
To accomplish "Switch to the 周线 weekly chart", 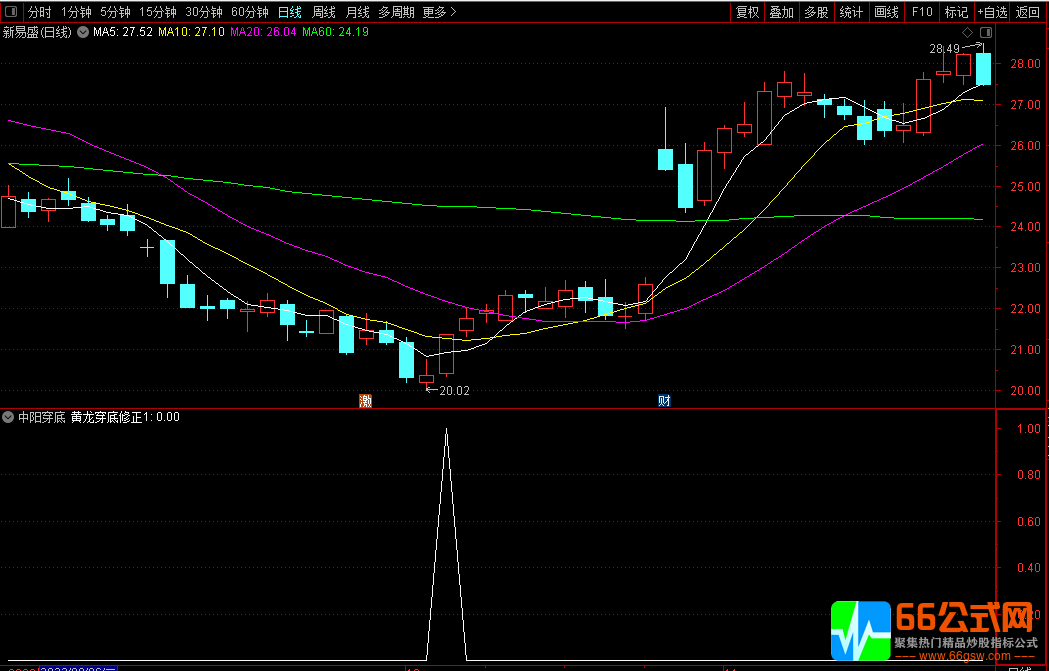I will 324,12.
